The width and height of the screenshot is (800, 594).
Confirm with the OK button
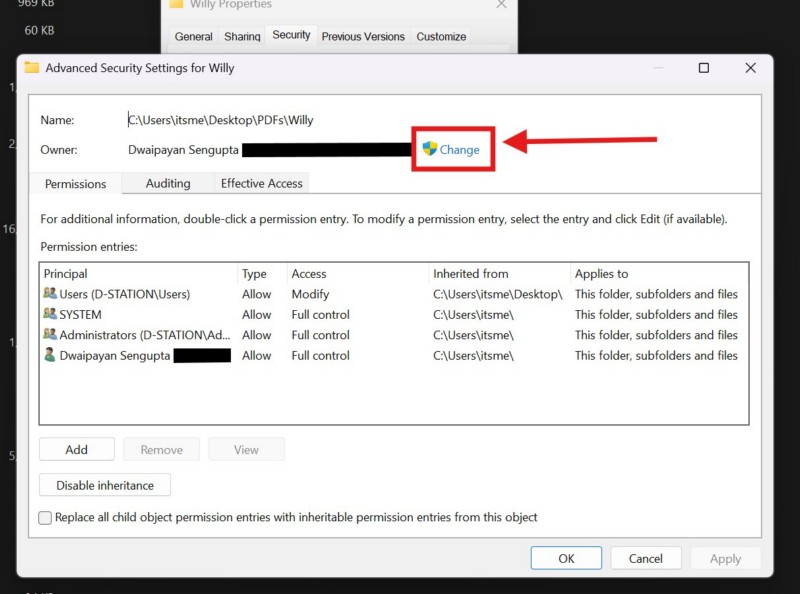pyautogui.click(x=566, y=559)
